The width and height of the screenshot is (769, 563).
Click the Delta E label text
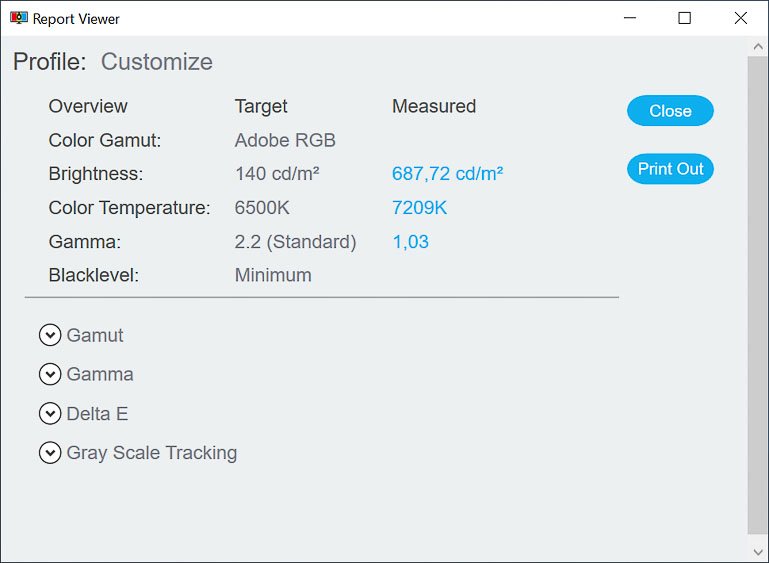tap(97, 414)
